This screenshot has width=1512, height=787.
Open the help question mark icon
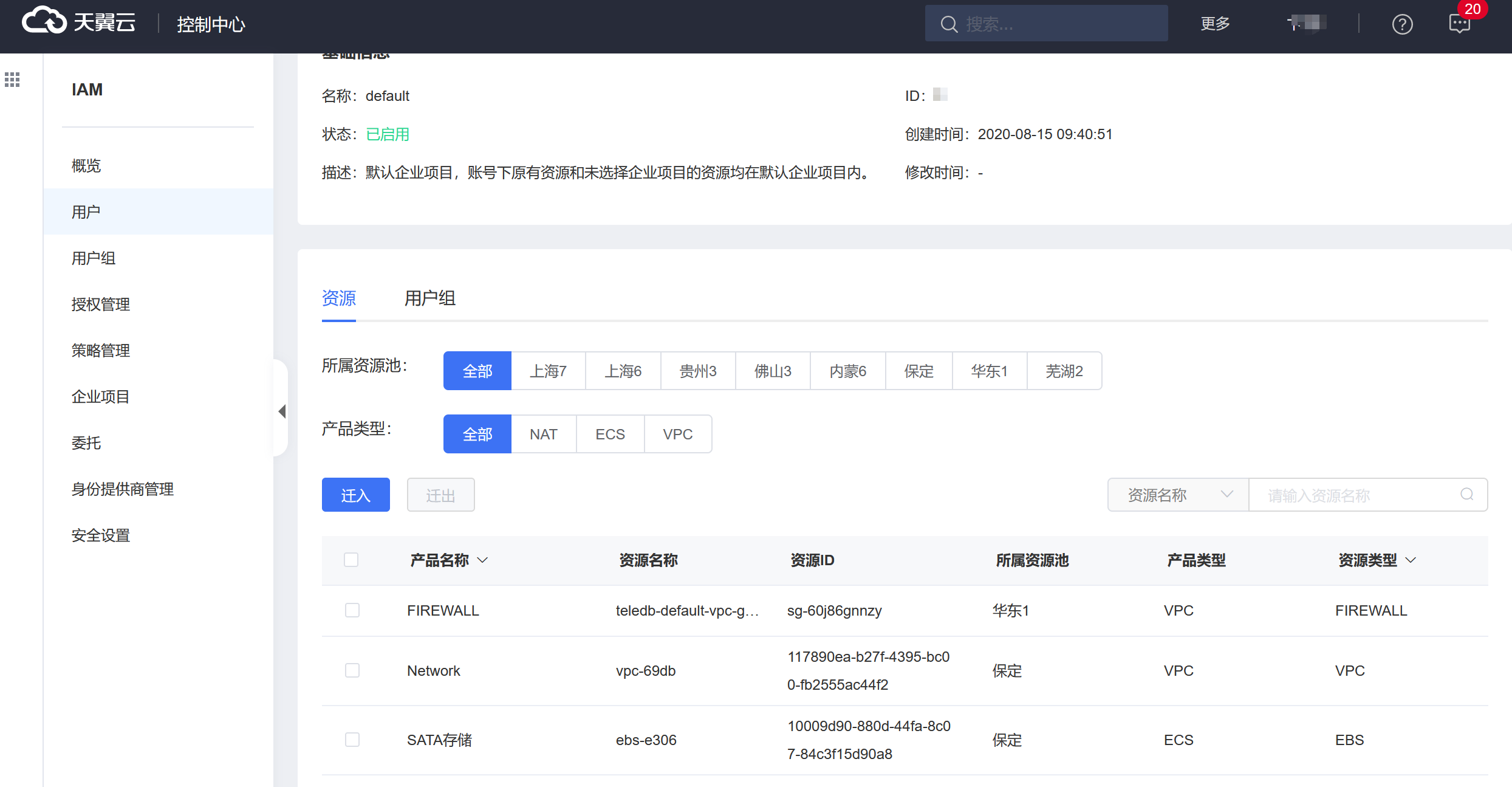(x=1402, y=24)
